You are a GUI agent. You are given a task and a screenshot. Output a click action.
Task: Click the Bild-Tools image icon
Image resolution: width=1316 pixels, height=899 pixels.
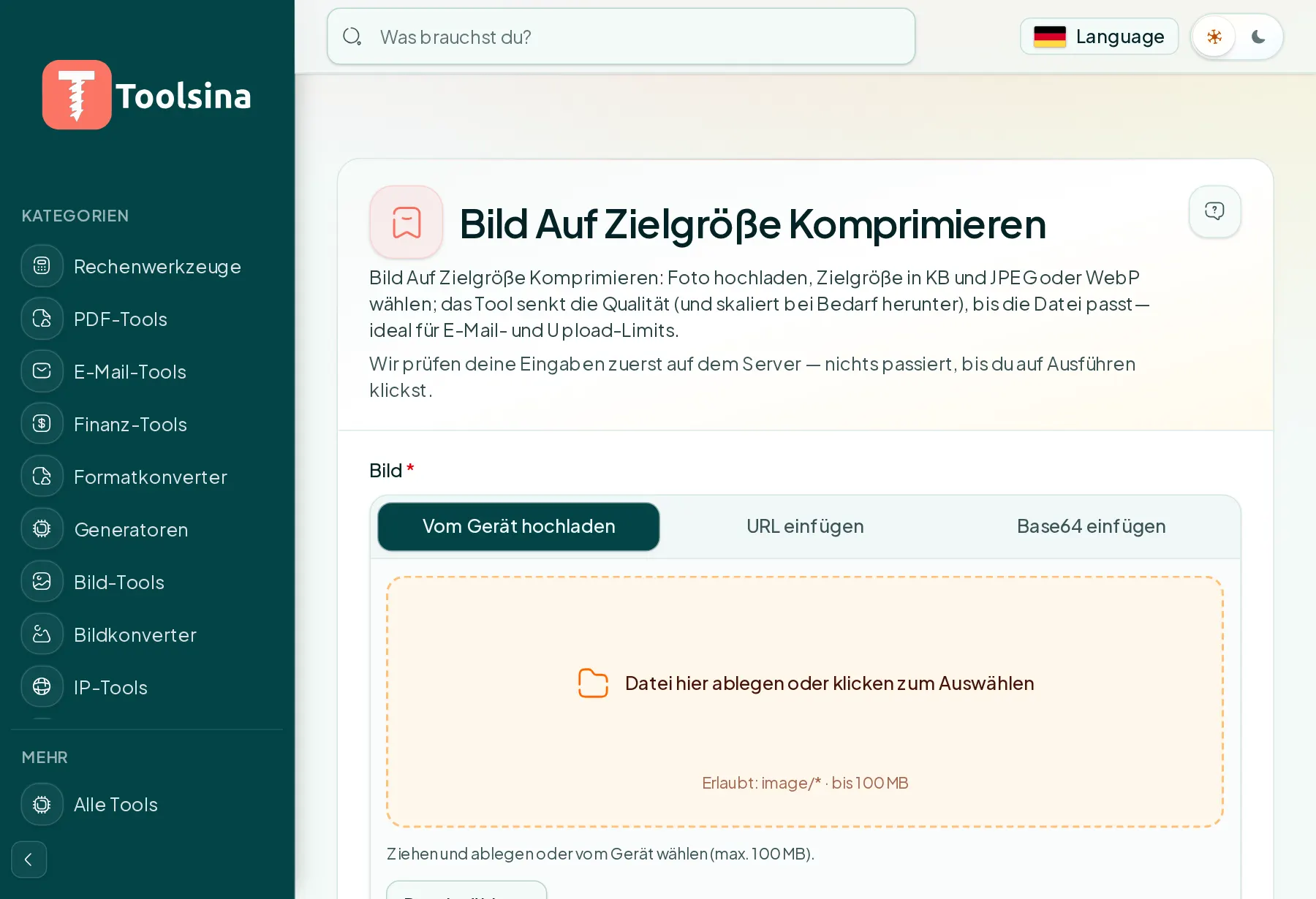tap(42, 582)
